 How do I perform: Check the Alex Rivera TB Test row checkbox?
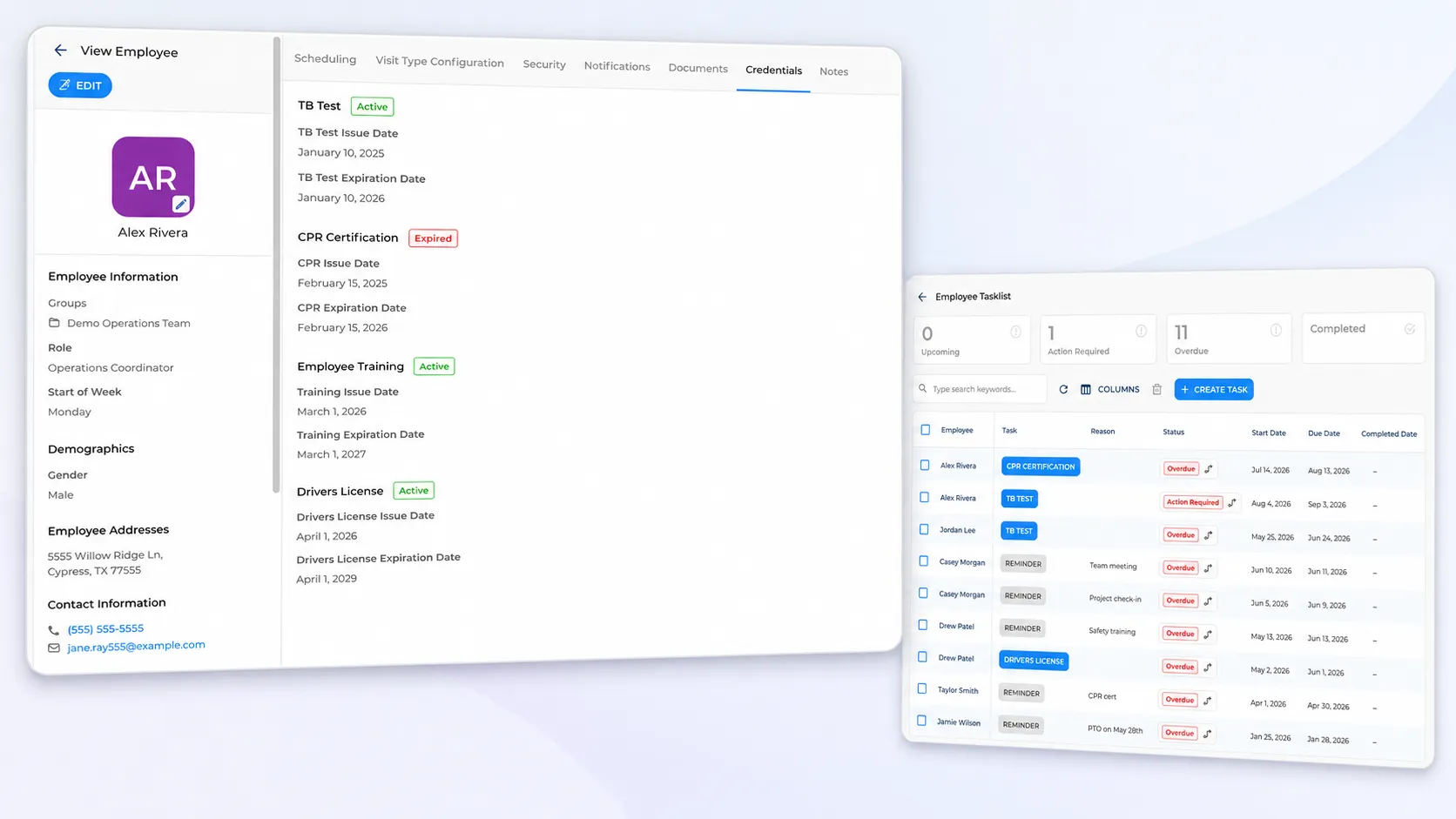925,497
